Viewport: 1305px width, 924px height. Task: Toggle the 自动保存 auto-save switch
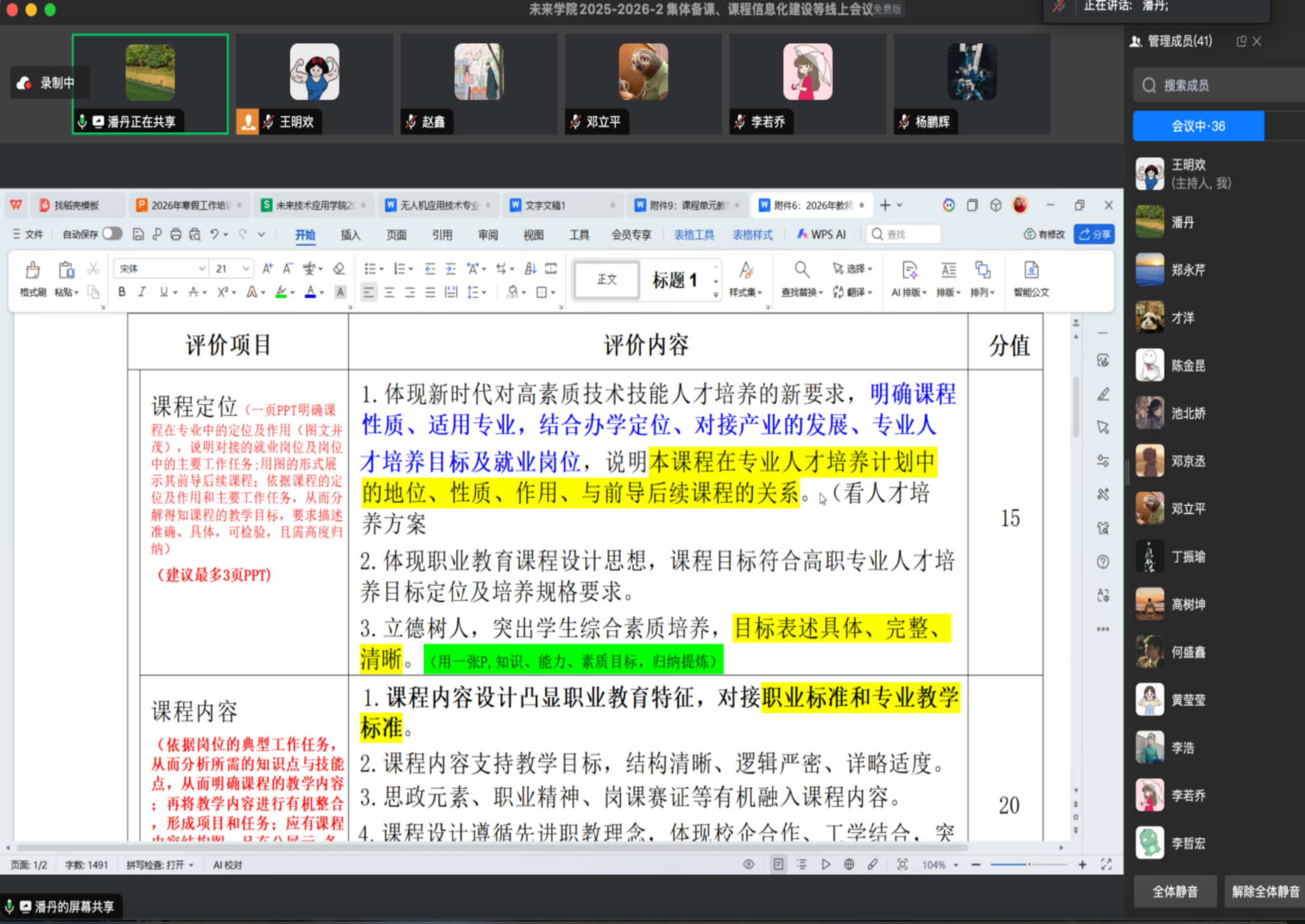pos(112,234)
